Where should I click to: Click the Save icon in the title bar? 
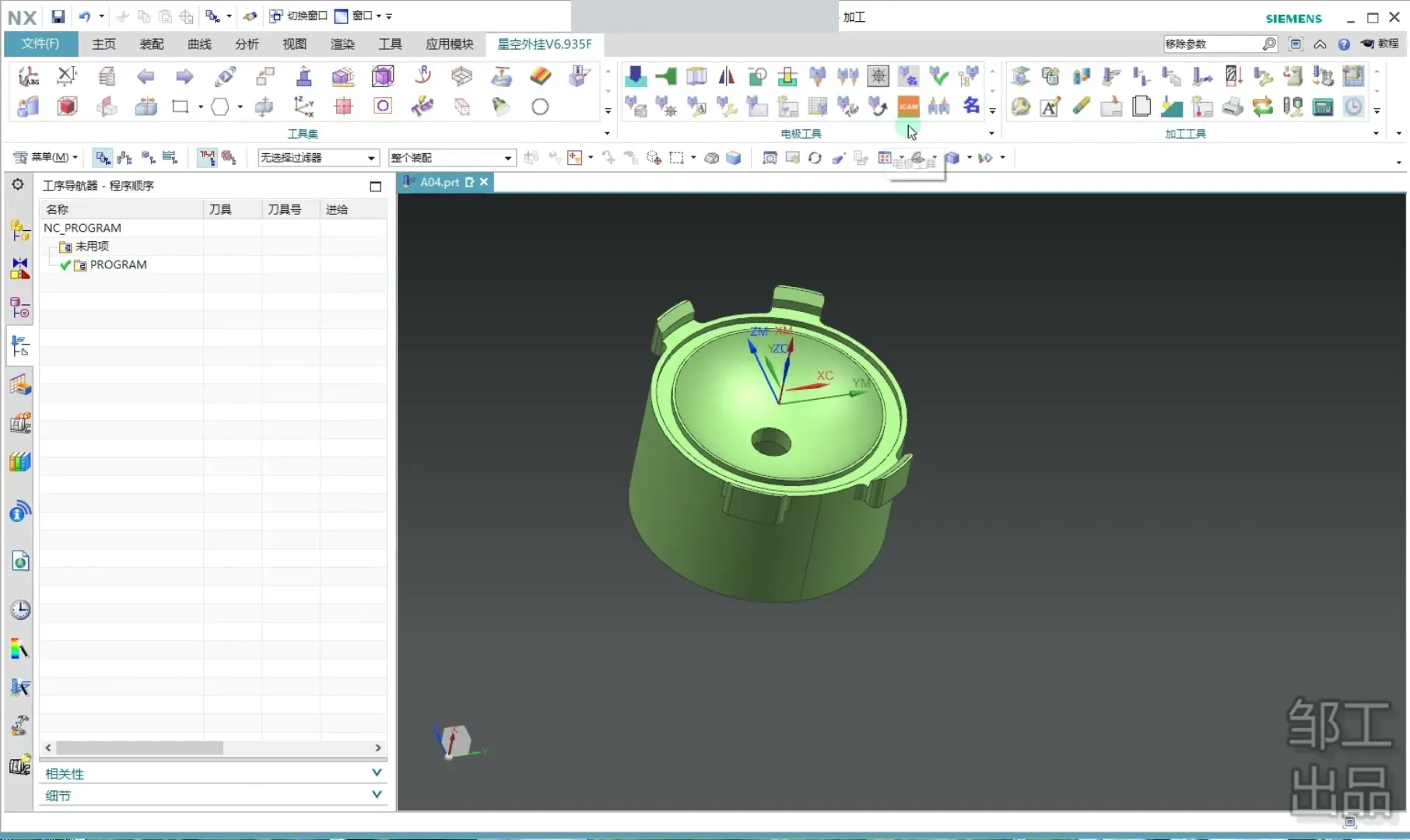click(58, 16)
